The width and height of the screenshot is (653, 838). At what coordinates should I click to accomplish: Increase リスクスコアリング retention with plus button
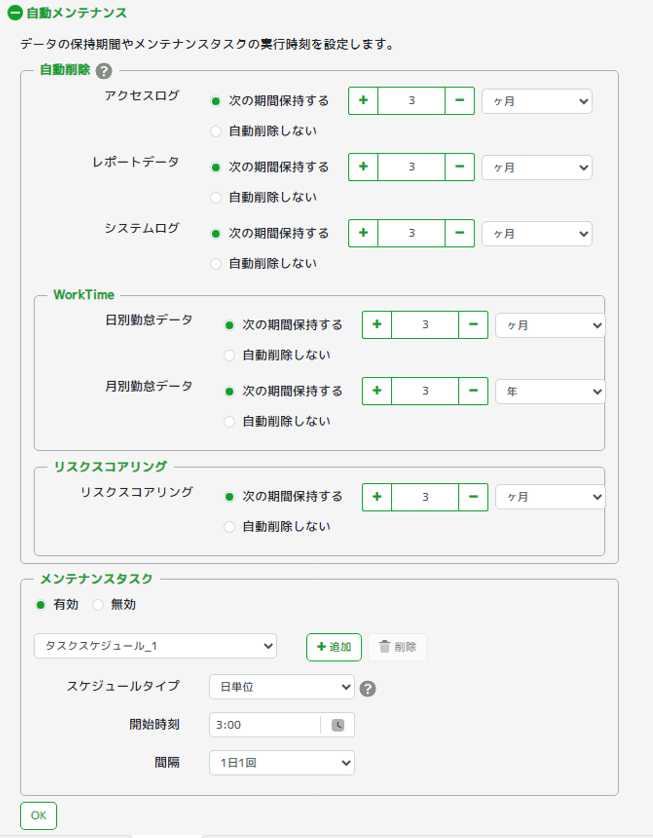click(377, 497)
